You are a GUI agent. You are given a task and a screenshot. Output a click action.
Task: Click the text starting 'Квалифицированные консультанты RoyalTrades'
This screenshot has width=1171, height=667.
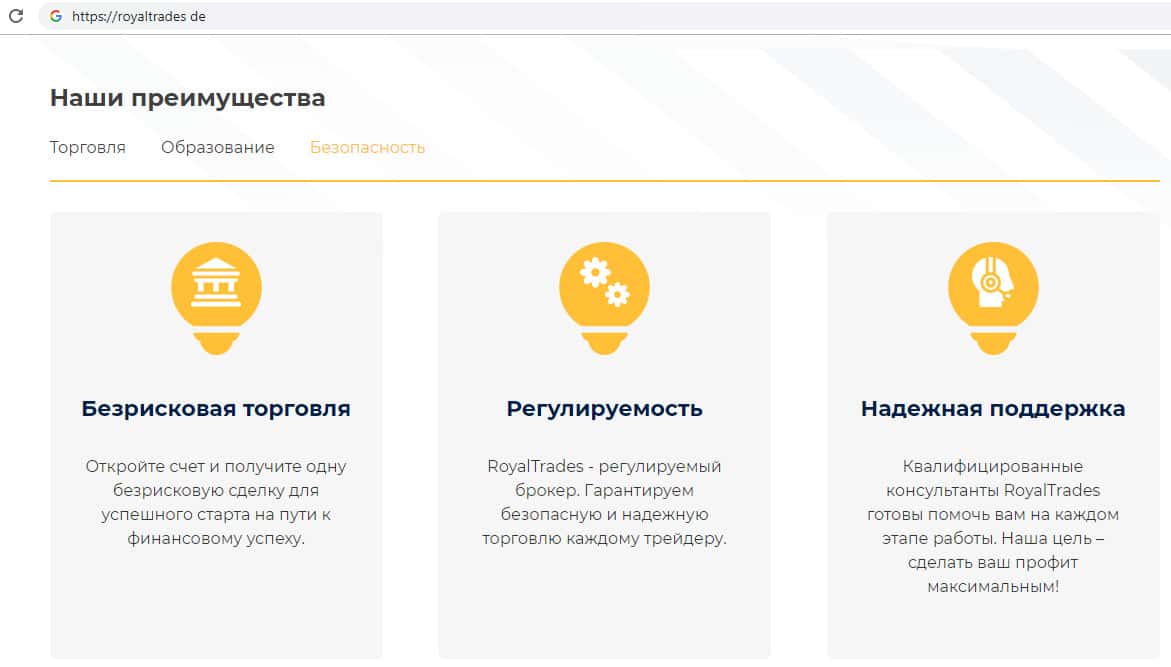tap(993, 526)
